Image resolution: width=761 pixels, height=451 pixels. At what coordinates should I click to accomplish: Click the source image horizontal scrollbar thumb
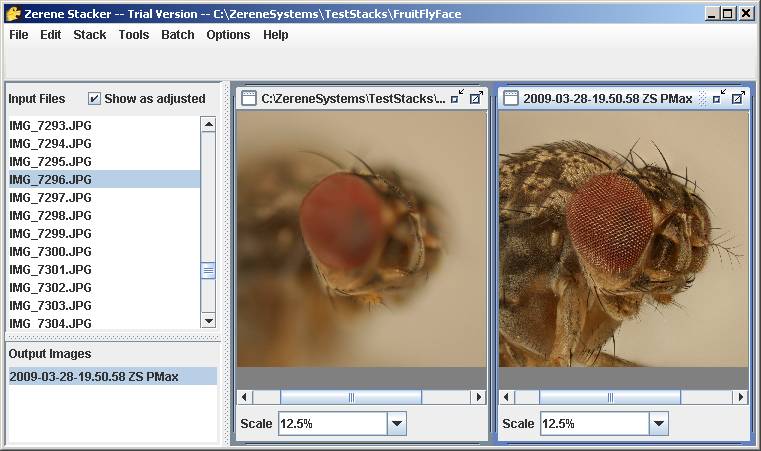point(351,397)
